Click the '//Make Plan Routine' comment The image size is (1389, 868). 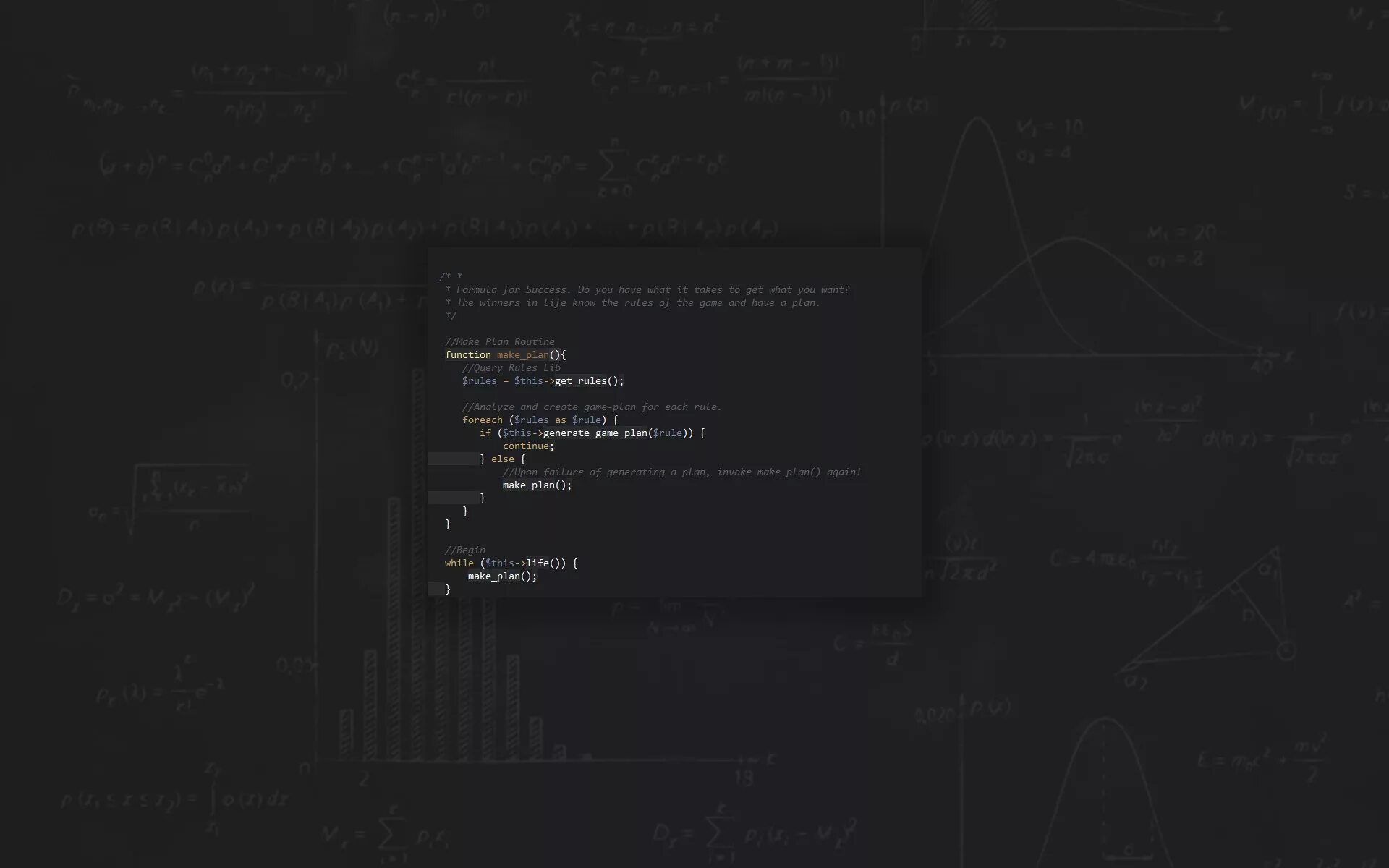click(499, 341)
